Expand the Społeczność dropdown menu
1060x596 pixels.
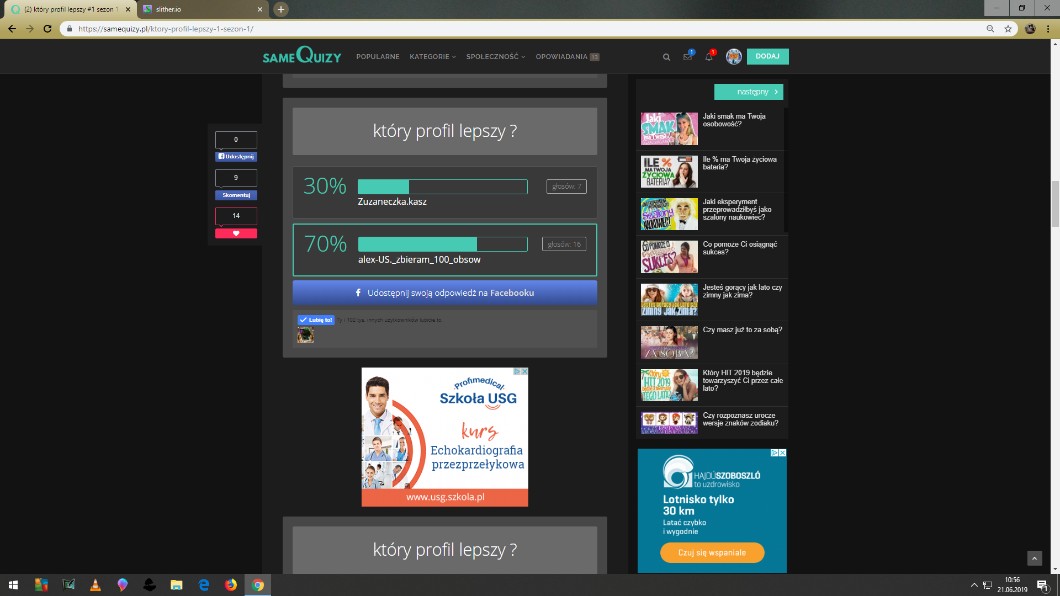(x=495, y=57)
